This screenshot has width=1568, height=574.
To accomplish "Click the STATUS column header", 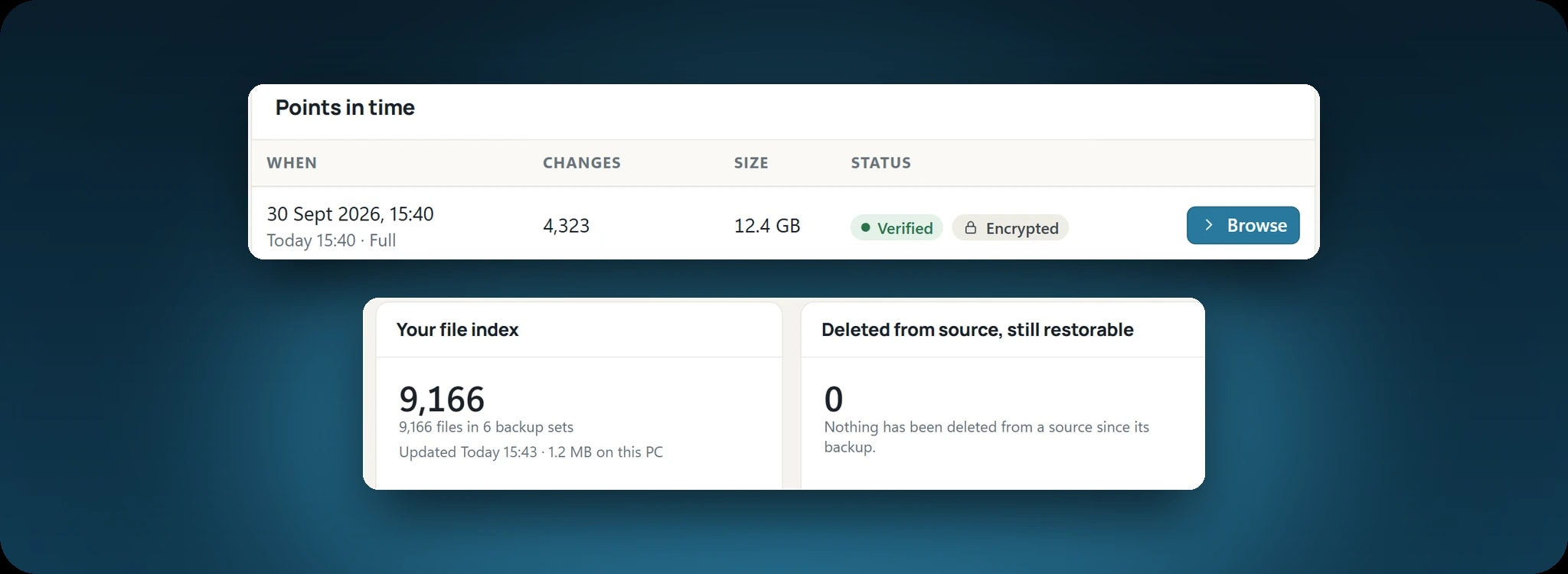I will tap(881, 163).
